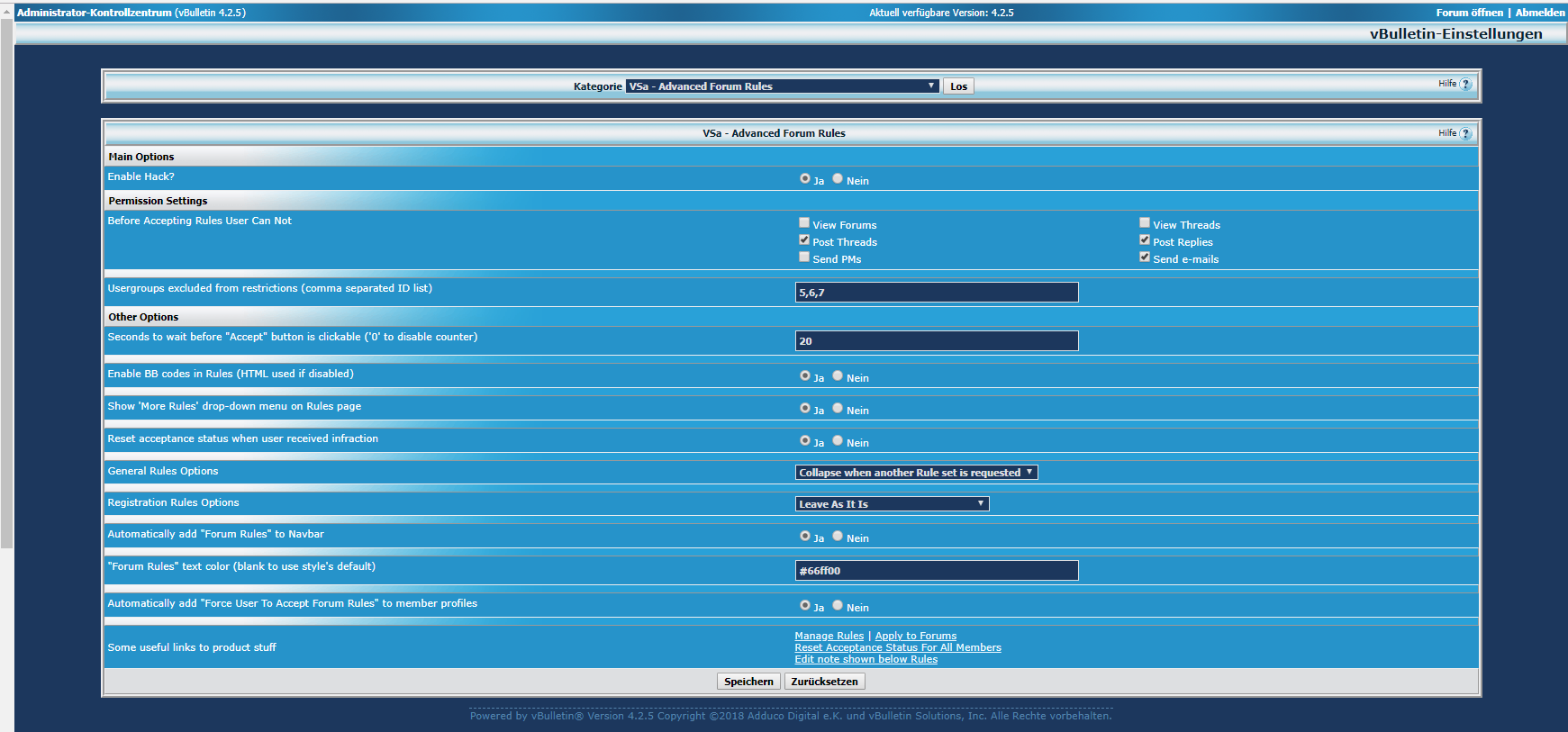Open the Registration Rules Options dropdown
This screenshot has height=732, width=1568.
click(893, 504)
